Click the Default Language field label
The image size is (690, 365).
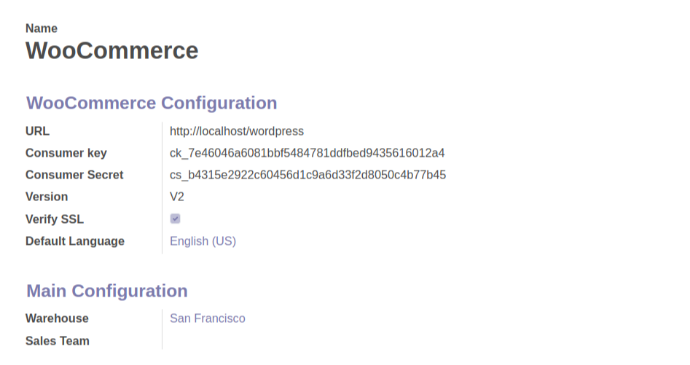pos(75,241)
